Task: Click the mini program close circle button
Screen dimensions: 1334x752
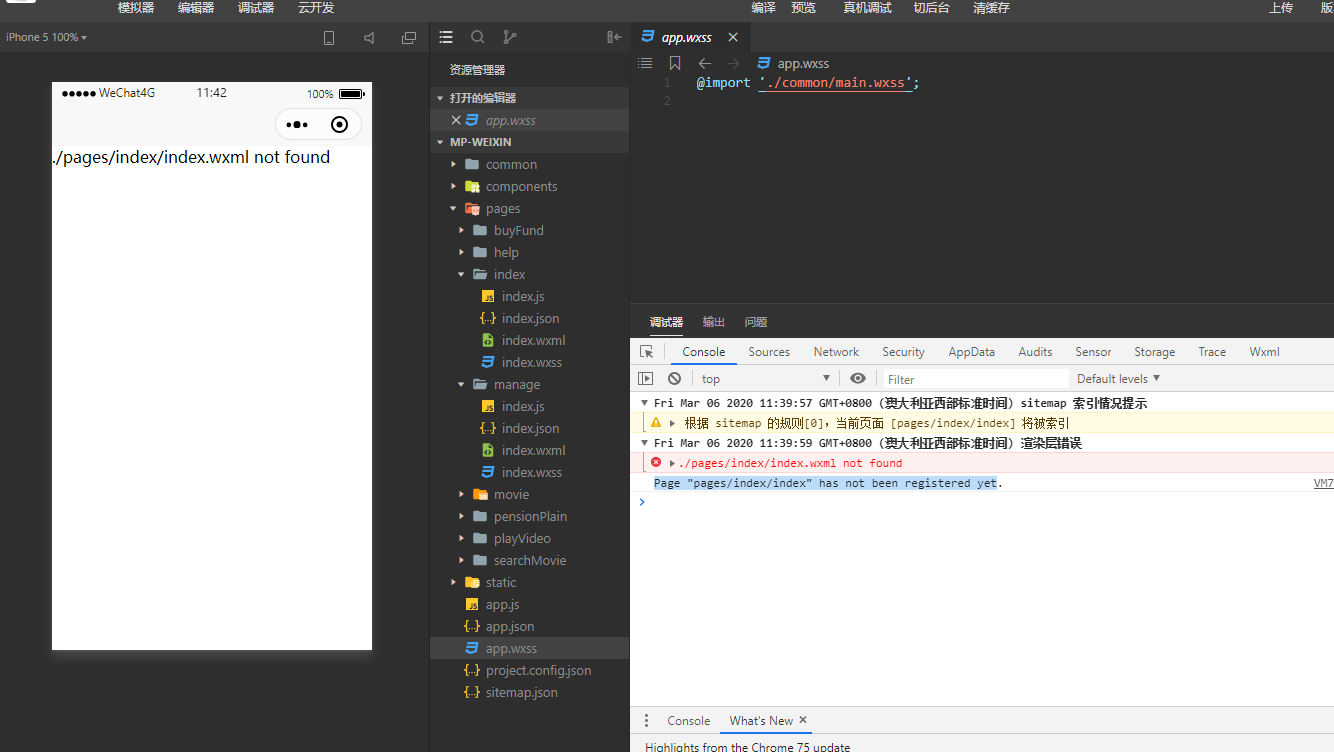Action: [339, 125]
